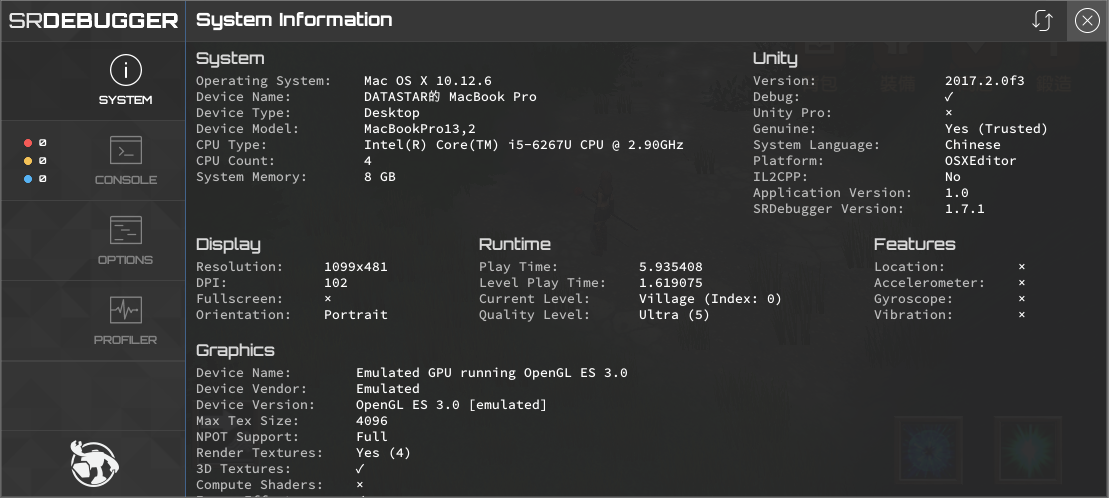The image size is (1109, 498).
Task: Close the SRDebugger panel
Action: (x=1087, y=21)
